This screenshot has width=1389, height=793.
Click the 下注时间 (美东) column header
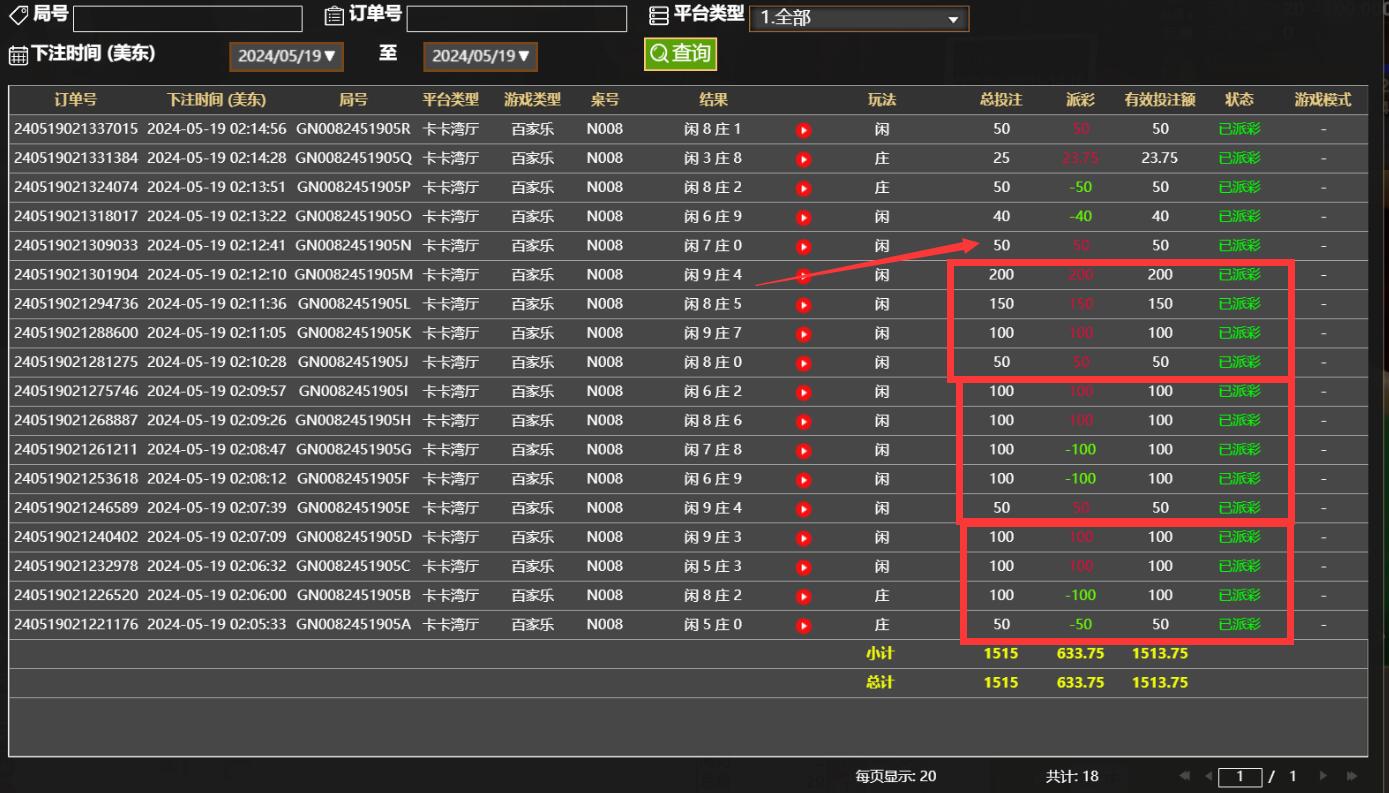coord(216,100)
